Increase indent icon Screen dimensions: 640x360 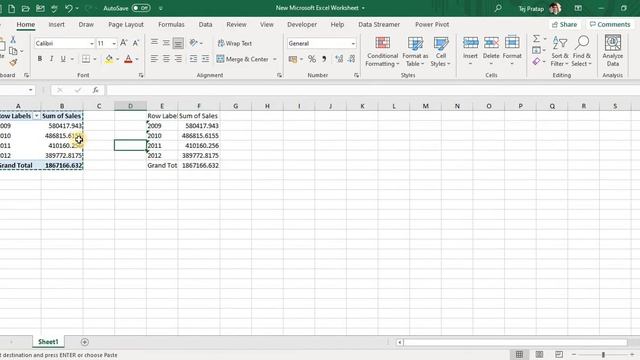(x=205, y=59)
